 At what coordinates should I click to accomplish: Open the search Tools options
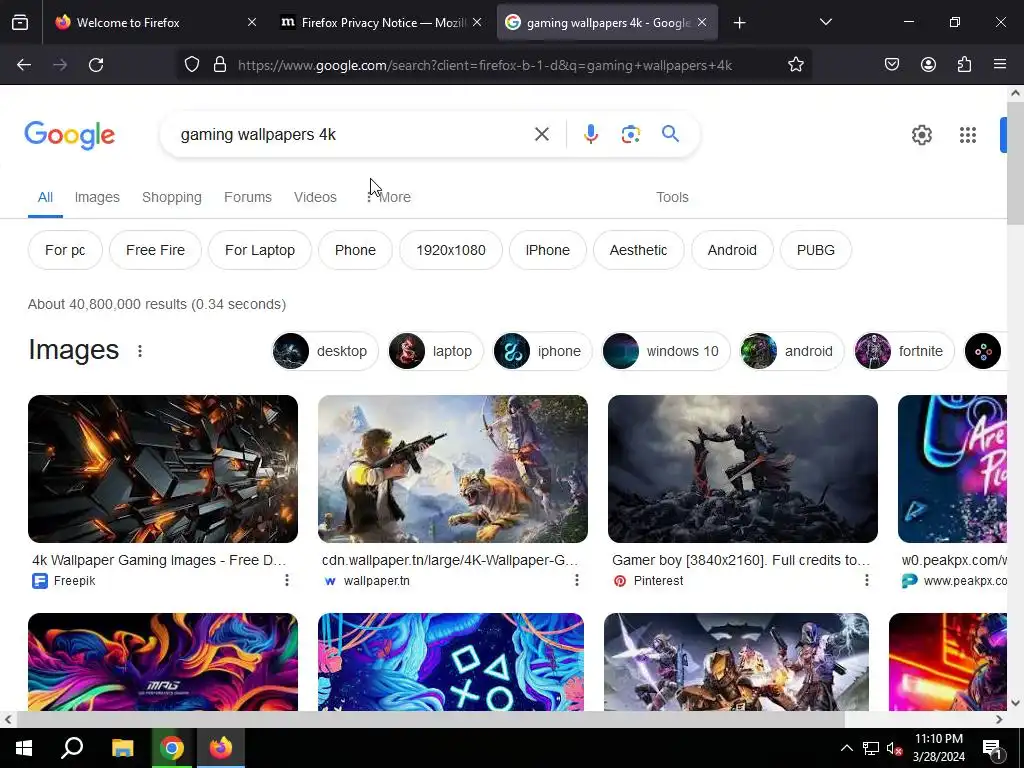click(672, 197)
